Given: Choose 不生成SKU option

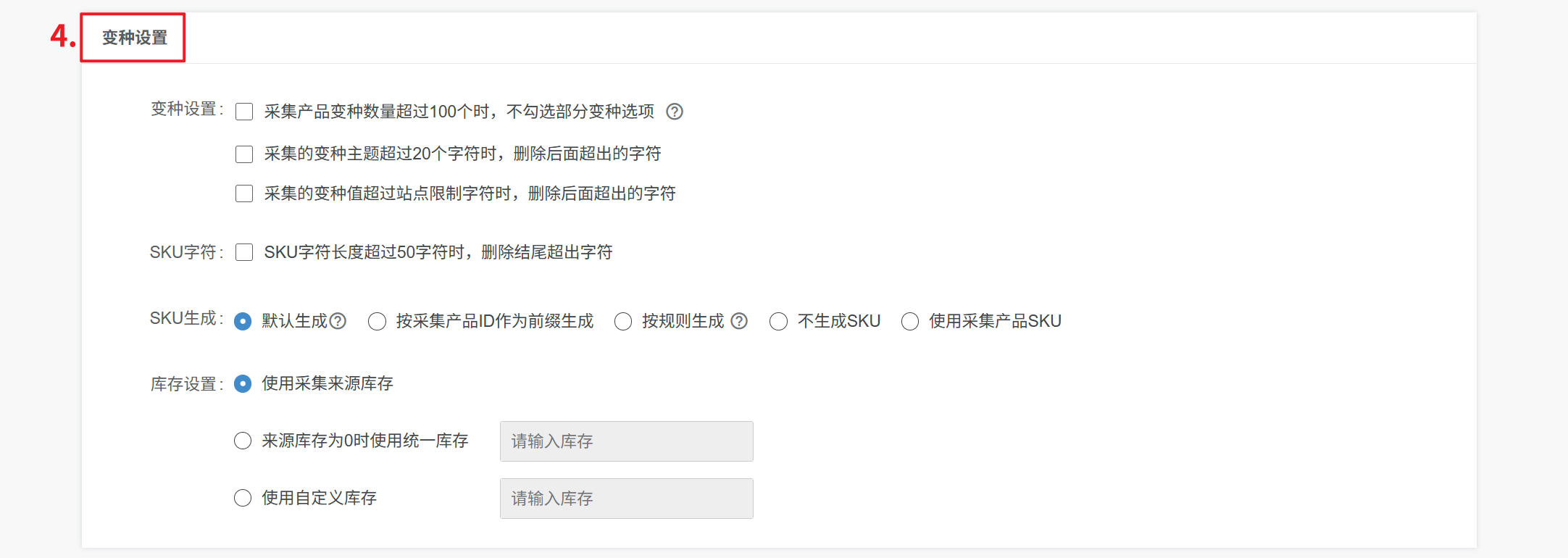Looking at the screenshot, I should coord(779,321).
